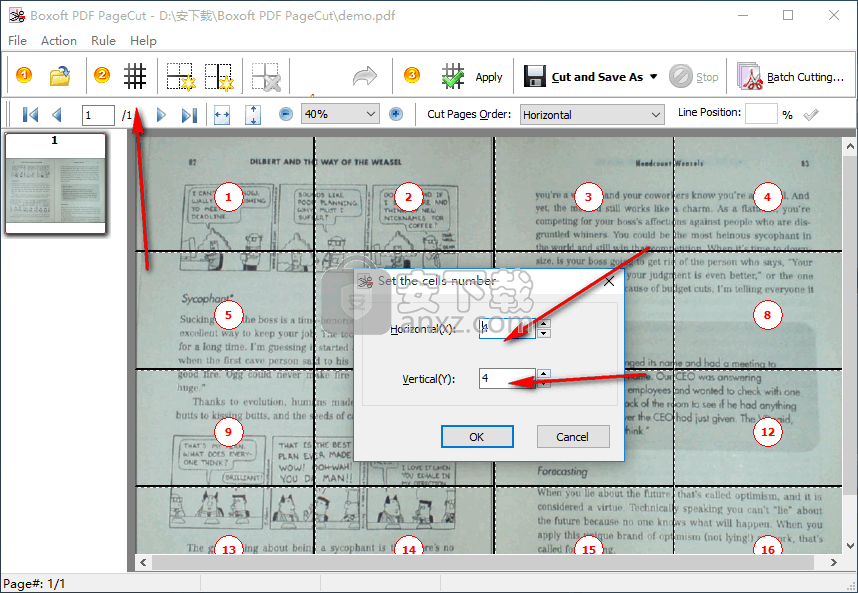This screenshot has height=593, width=858.
Task: Click the vertical scrollbar down arrow
Action: coord(850,545)
